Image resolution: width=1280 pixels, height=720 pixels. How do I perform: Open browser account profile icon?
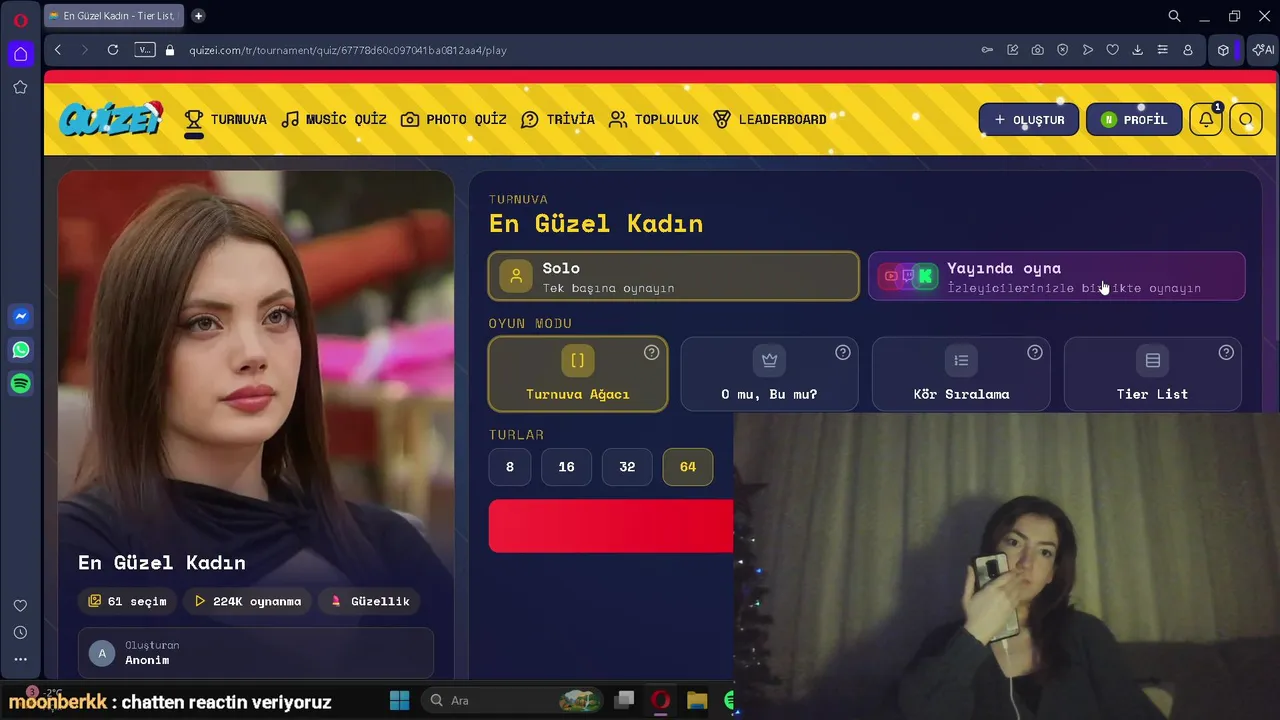click(1188, 50)
